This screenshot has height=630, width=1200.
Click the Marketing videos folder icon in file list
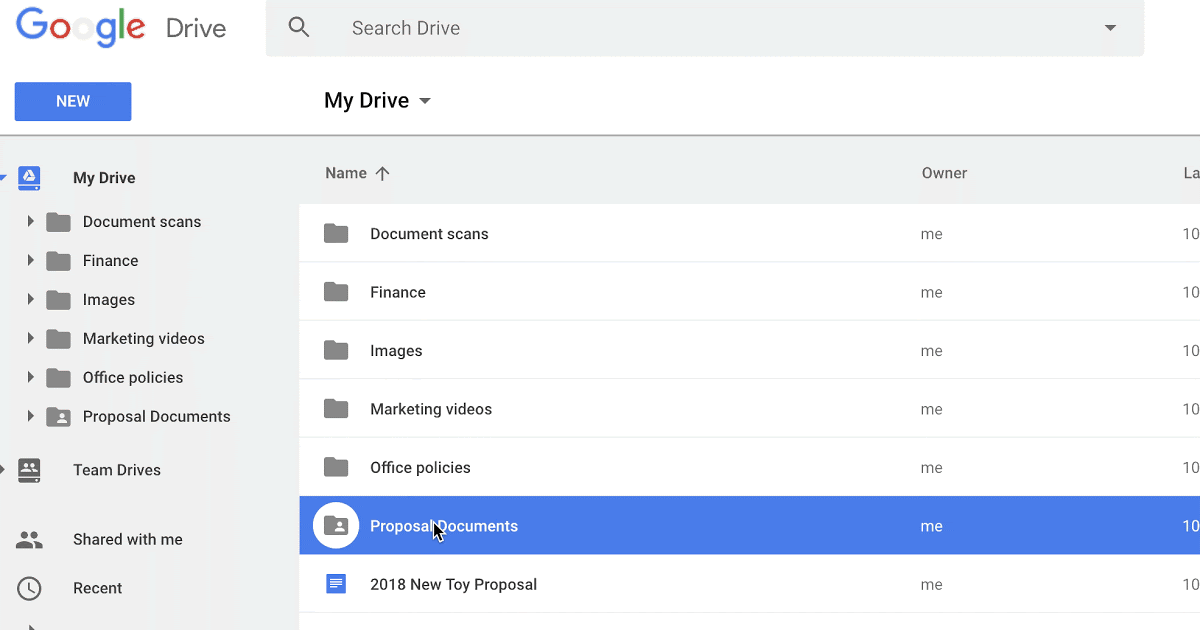click(336, 409)
